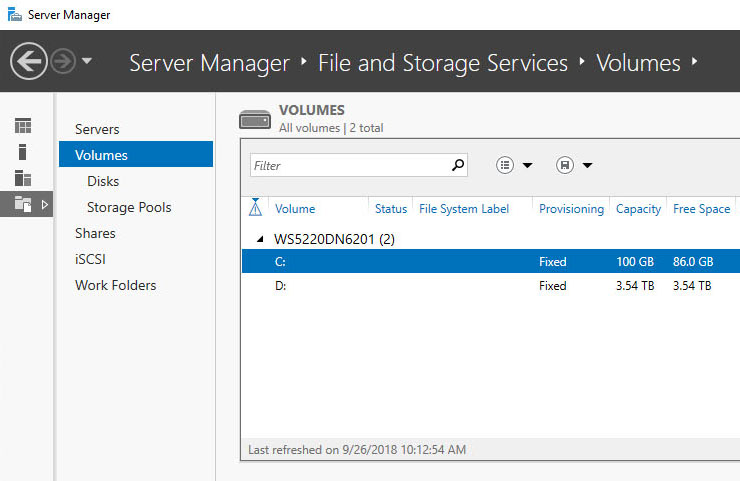Open the list view options dropdown
The image size is (740, 481).
(x=514, y=165)
